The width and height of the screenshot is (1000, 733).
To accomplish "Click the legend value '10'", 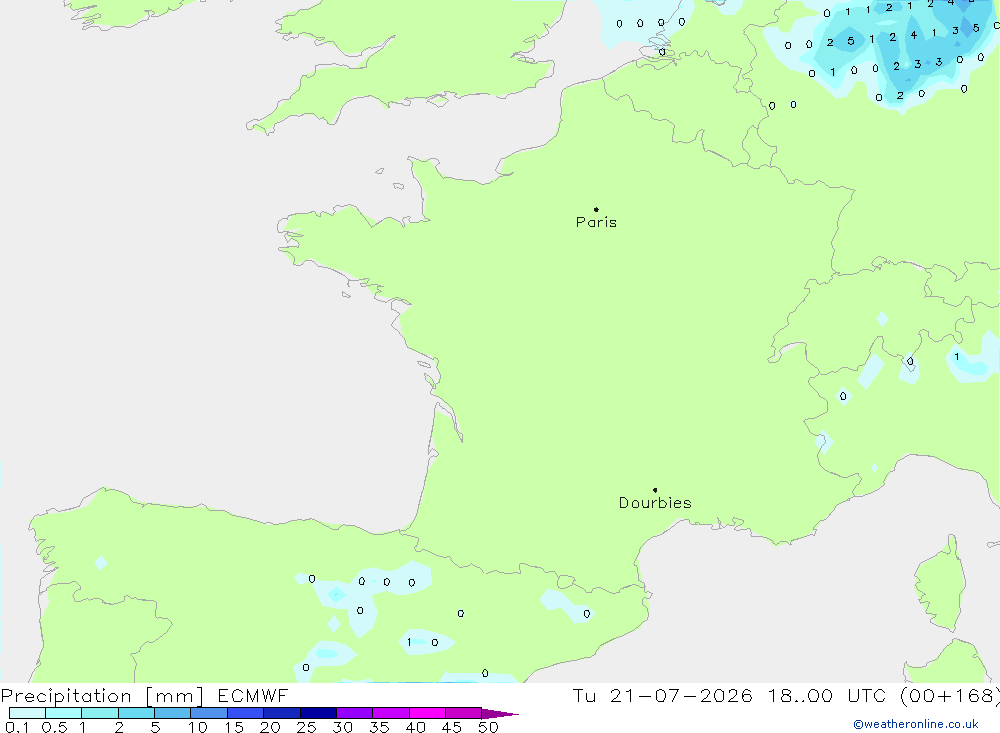I will pyautogui.click(x=198, y=727).
